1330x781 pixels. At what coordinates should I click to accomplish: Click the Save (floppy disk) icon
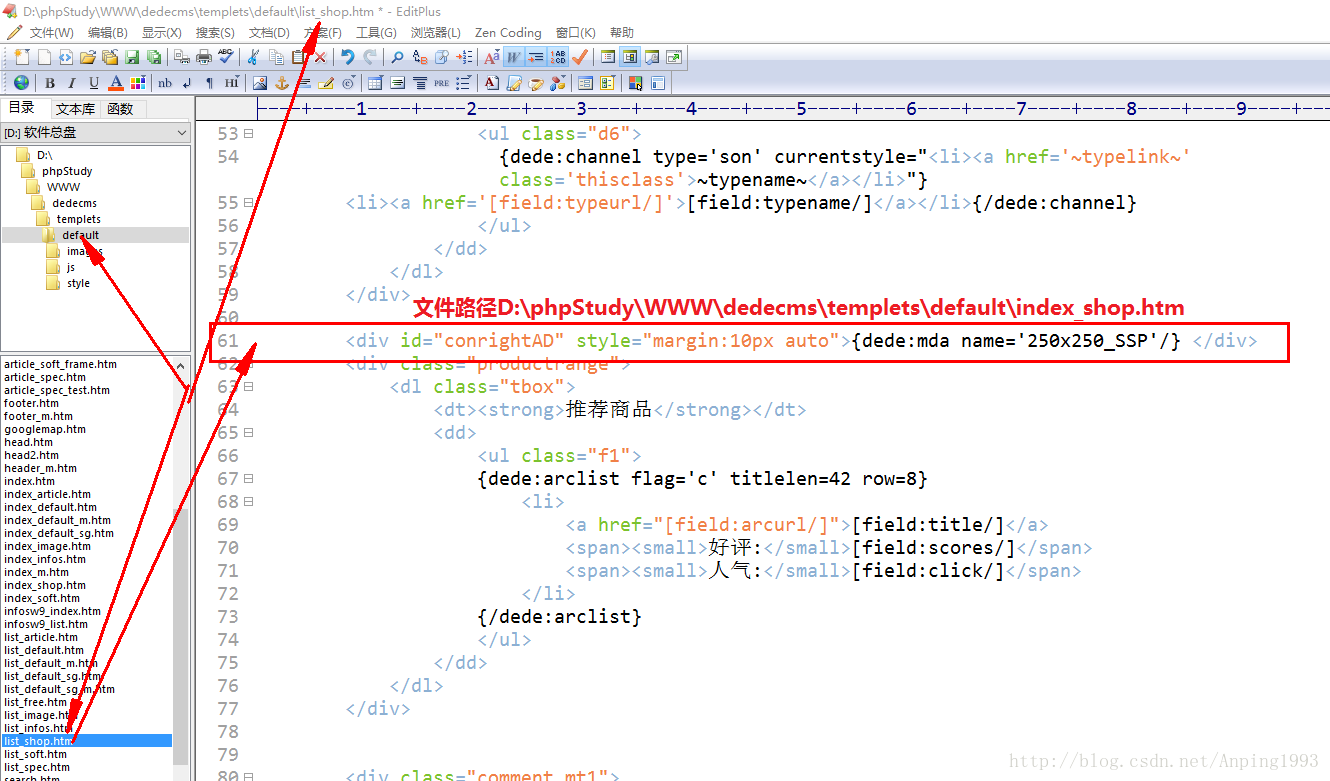132,57
